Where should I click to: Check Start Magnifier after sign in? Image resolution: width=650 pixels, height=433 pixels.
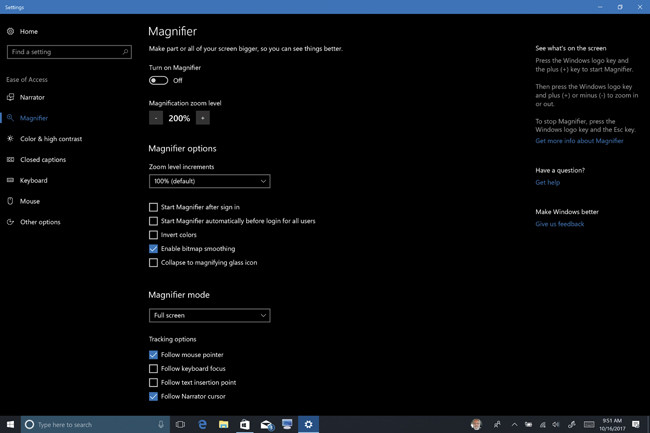[153, 207]
